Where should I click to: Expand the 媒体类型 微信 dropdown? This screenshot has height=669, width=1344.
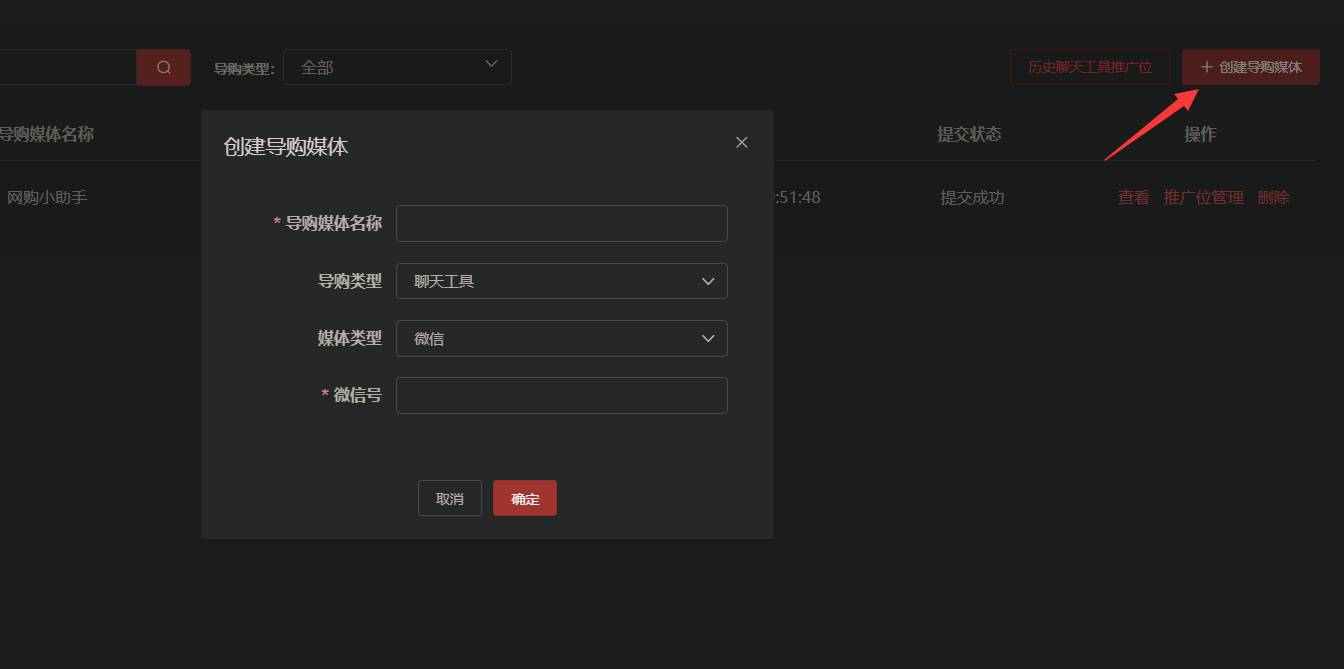[562, 338]
